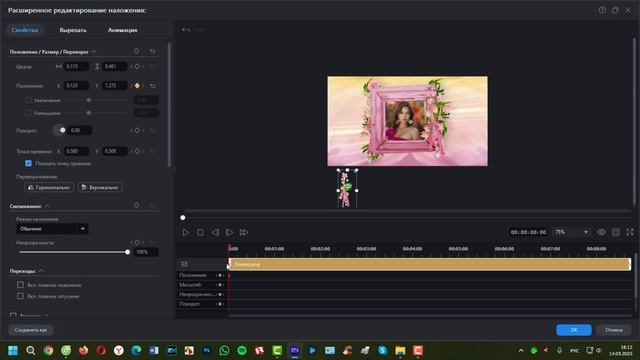Screen dimensions: 640x360
Task: Open Skype from the taskbar
Action: [382, 350]
